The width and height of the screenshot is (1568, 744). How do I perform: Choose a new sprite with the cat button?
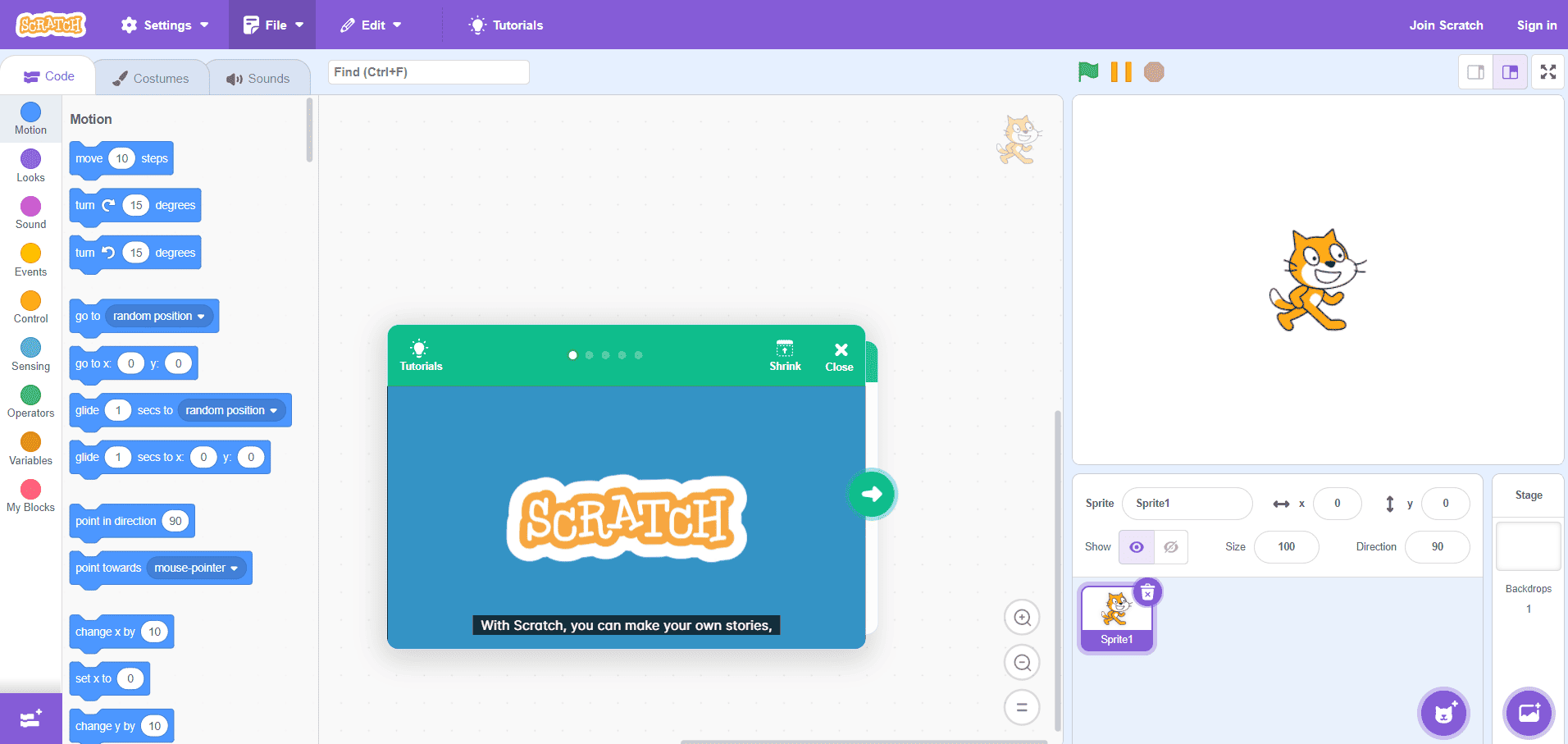1443,713
